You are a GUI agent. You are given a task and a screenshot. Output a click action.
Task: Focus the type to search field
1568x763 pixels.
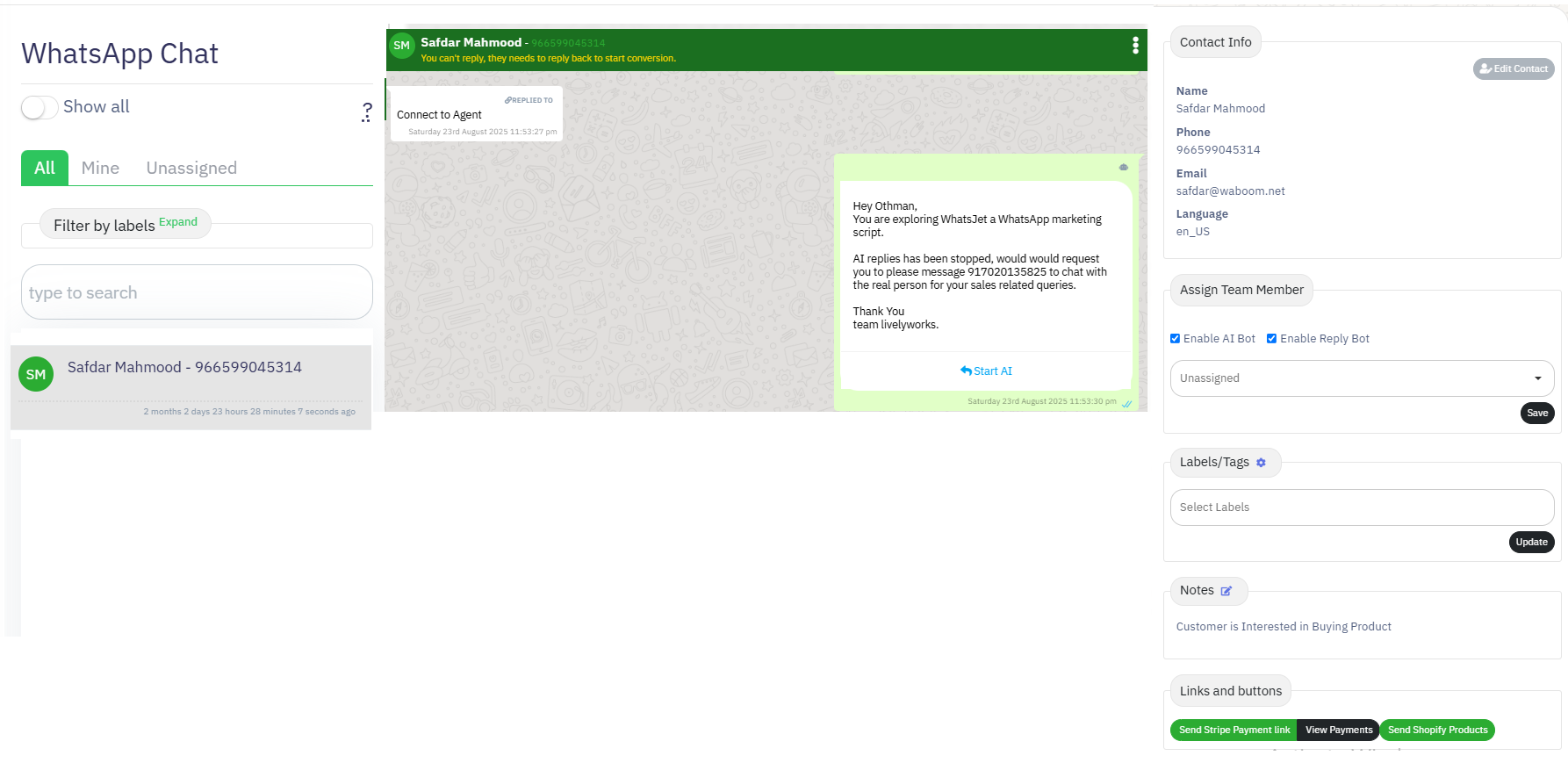coord(197,292)
